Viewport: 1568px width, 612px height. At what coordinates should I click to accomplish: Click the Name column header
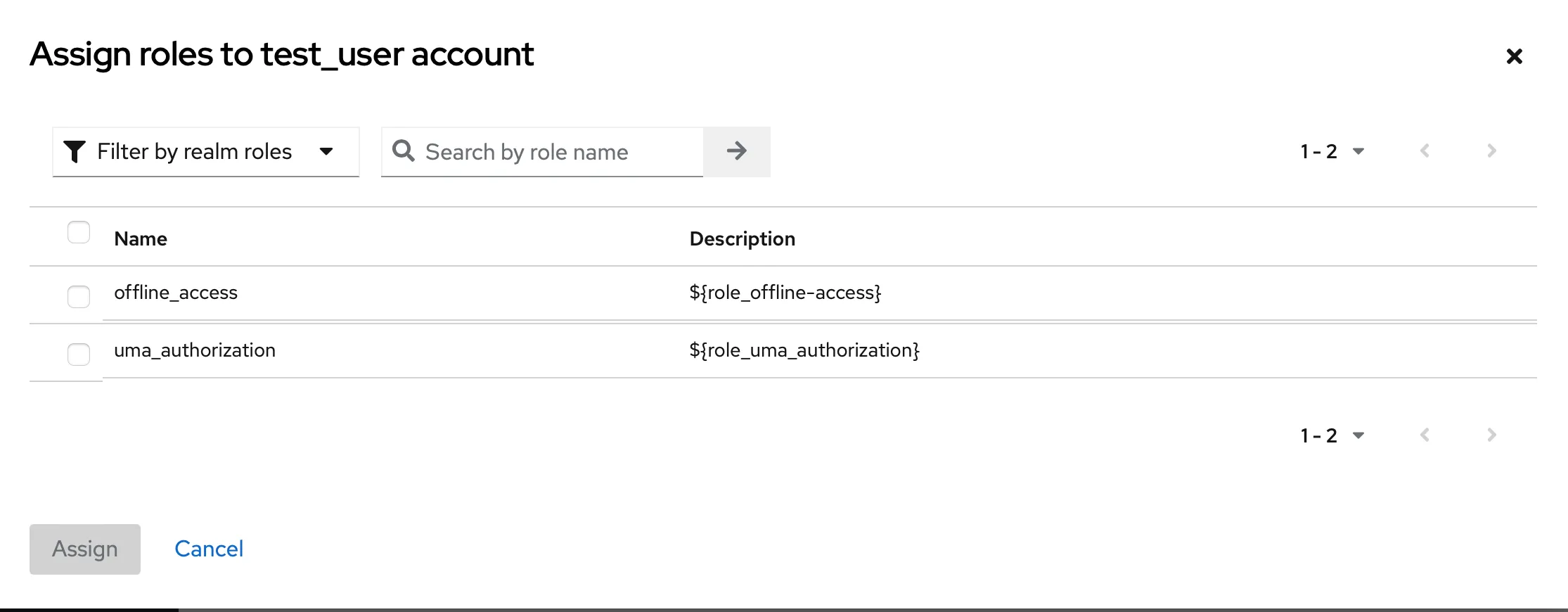click(x=141, y=239)
